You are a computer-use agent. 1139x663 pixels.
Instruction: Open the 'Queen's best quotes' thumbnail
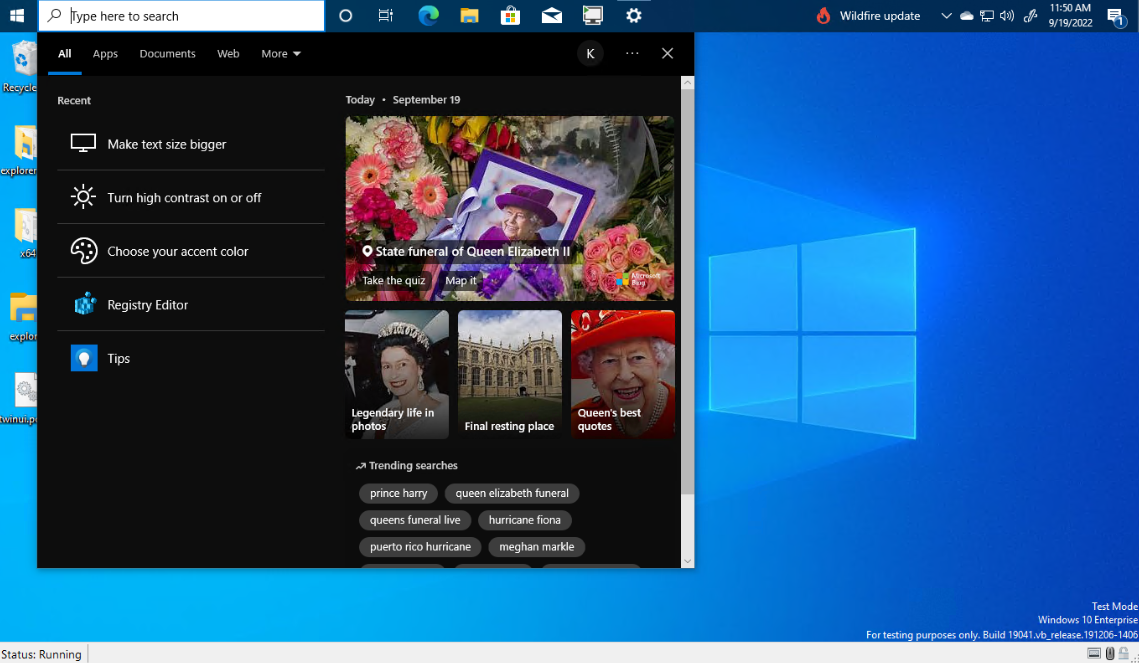pos(622,374)
